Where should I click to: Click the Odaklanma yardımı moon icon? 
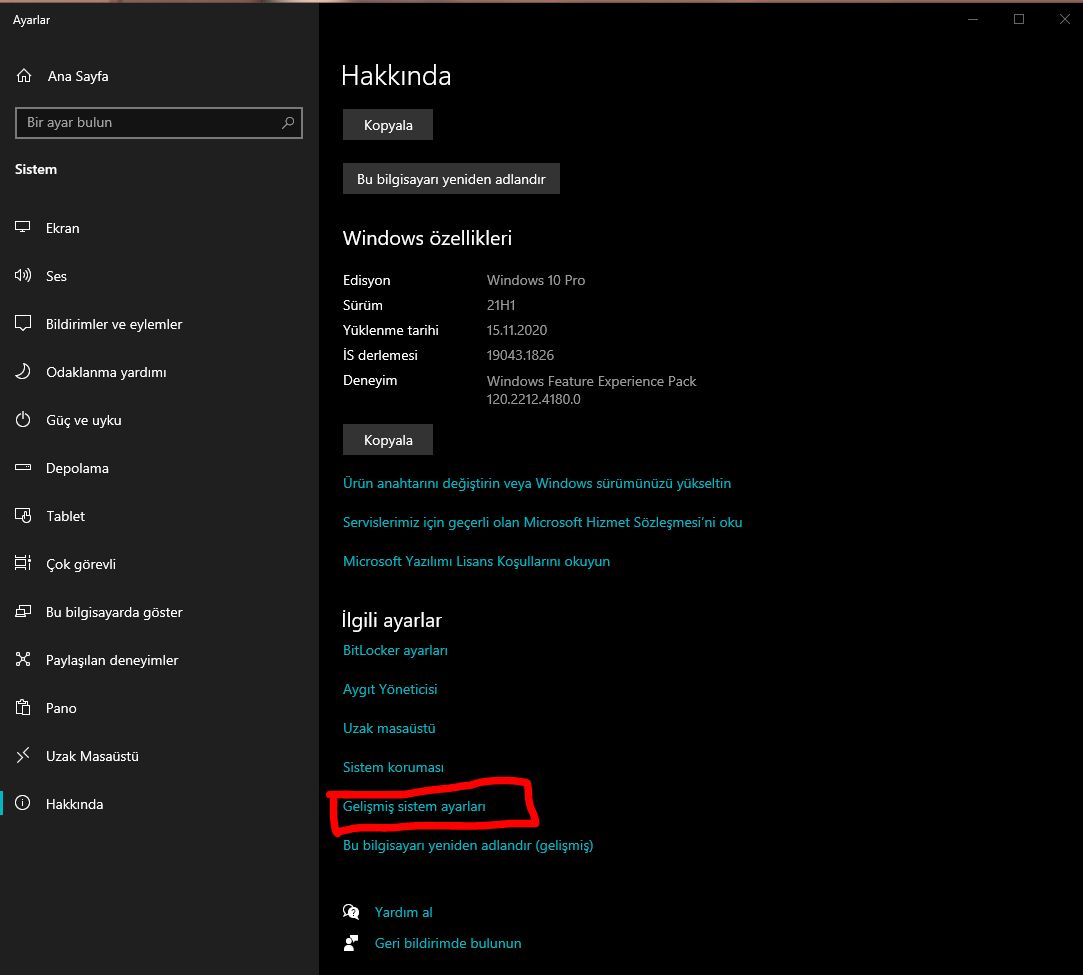point(23,372)
